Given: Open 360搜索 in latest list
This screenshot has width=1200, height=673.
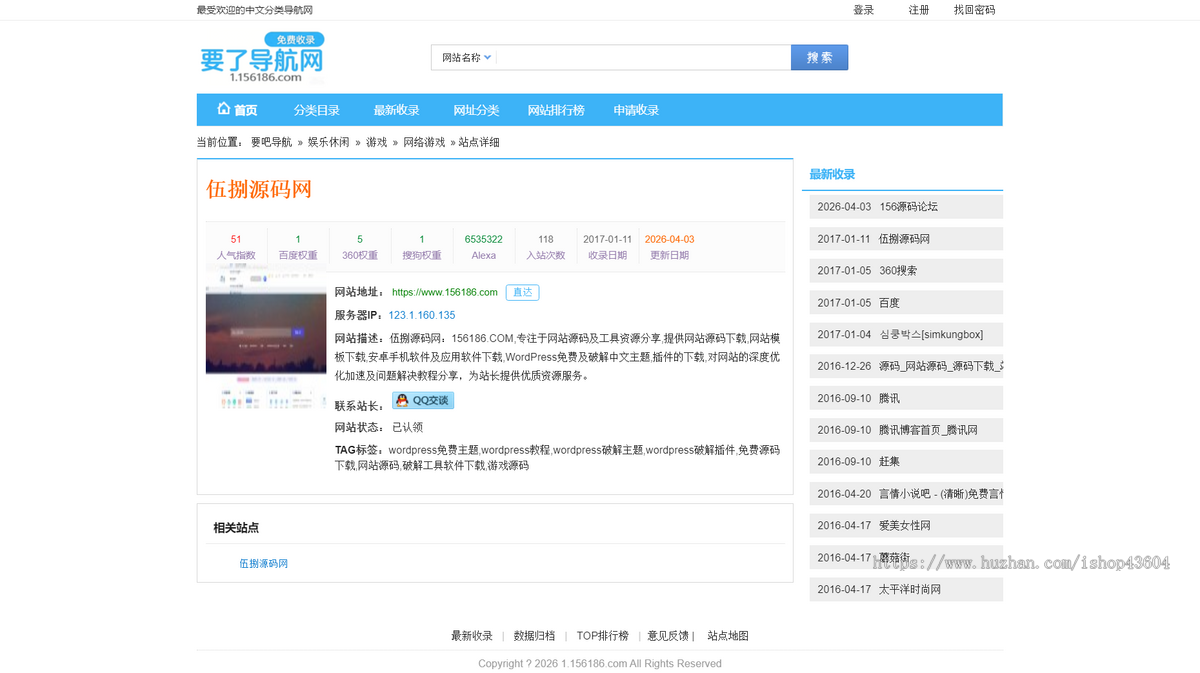Looking at the screenshot, I should pyautogui.click(x=898, y=271).
